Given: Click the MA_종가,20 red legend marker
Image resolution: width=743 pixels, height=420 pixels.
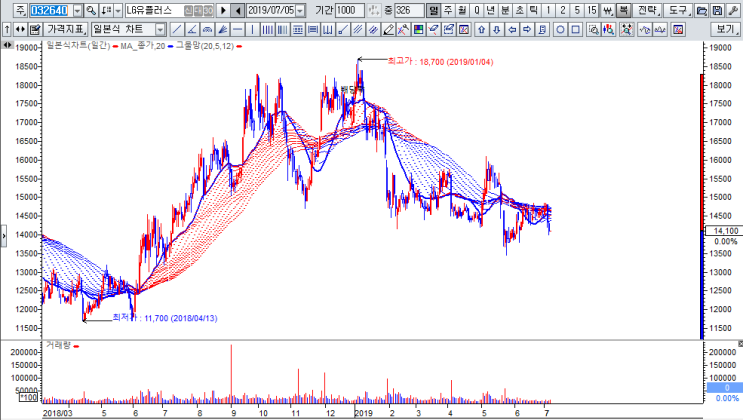Looking at the screenshot, I should [x=115, y=46].
